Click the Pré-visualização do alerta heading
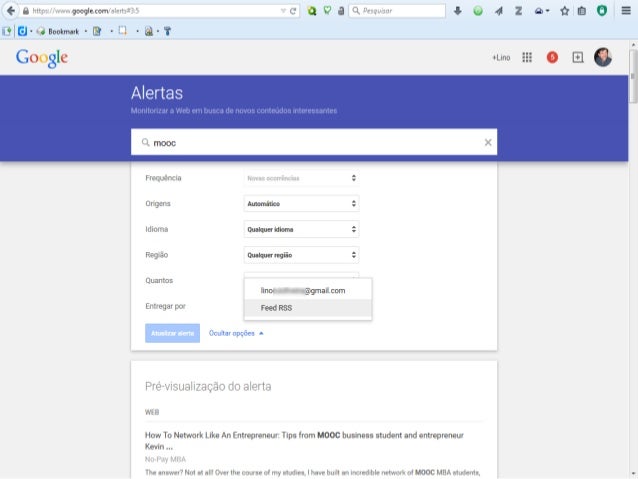Image resolution: width=638 pixels, height=479 pixels. coord(208,386)
